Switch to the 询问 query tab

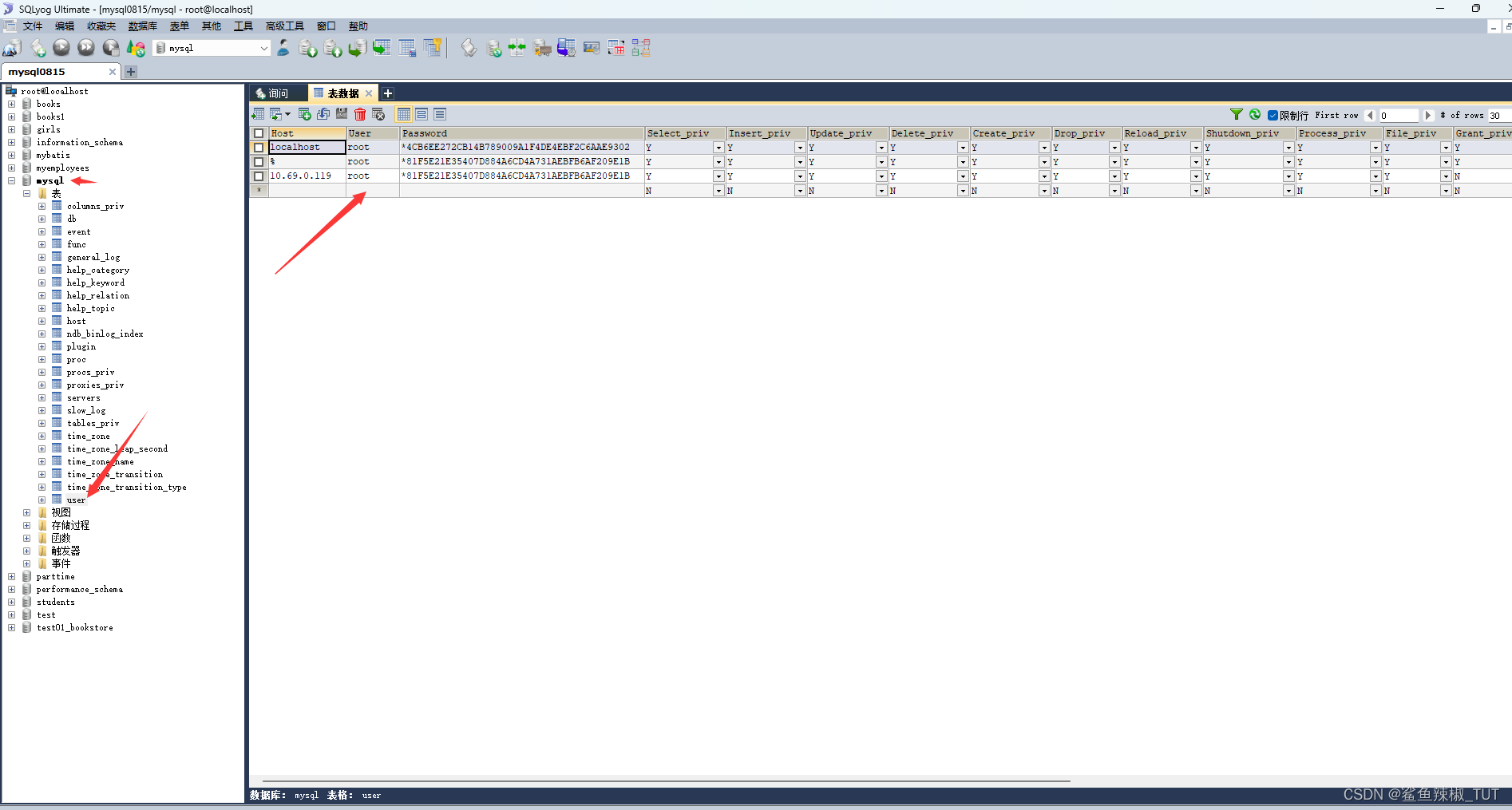(278, 93)
